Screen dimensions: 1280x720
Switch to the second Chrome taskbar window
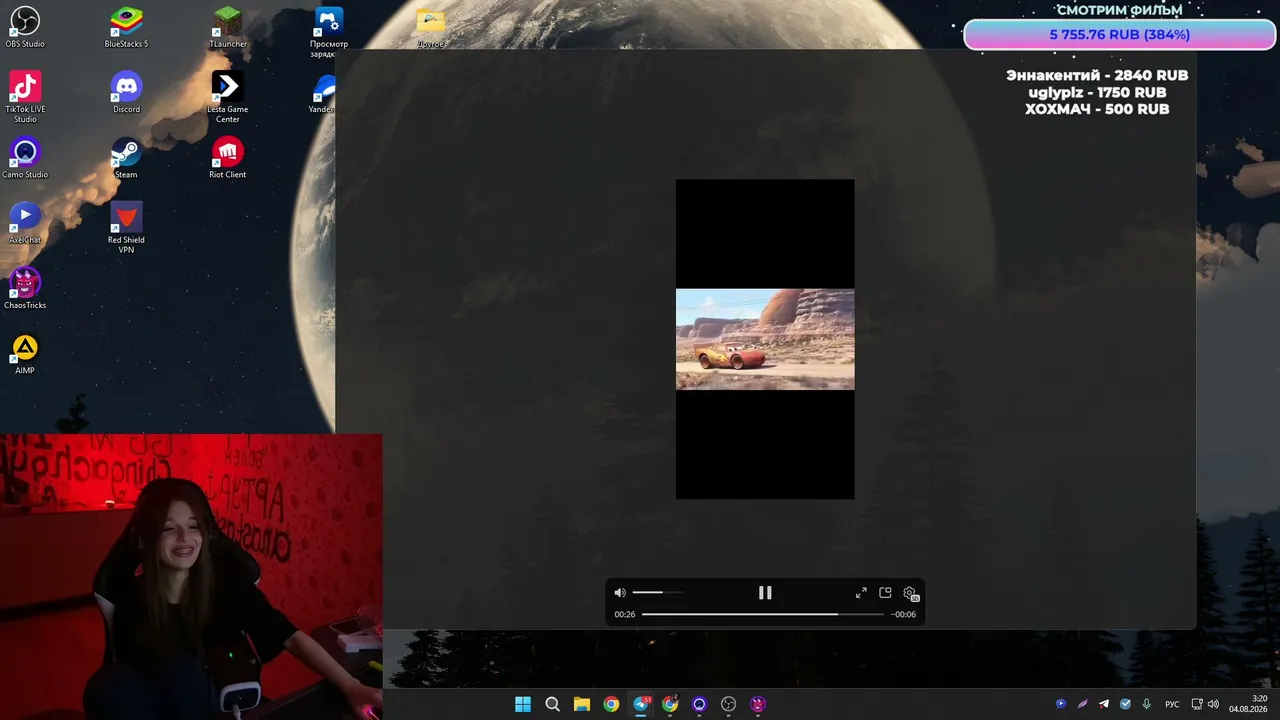pos(670,704)
